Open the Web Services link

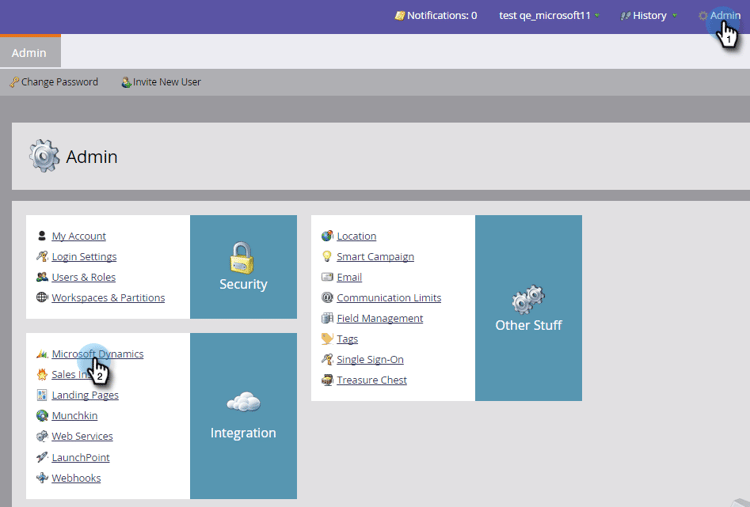click(x=82, y=436)
